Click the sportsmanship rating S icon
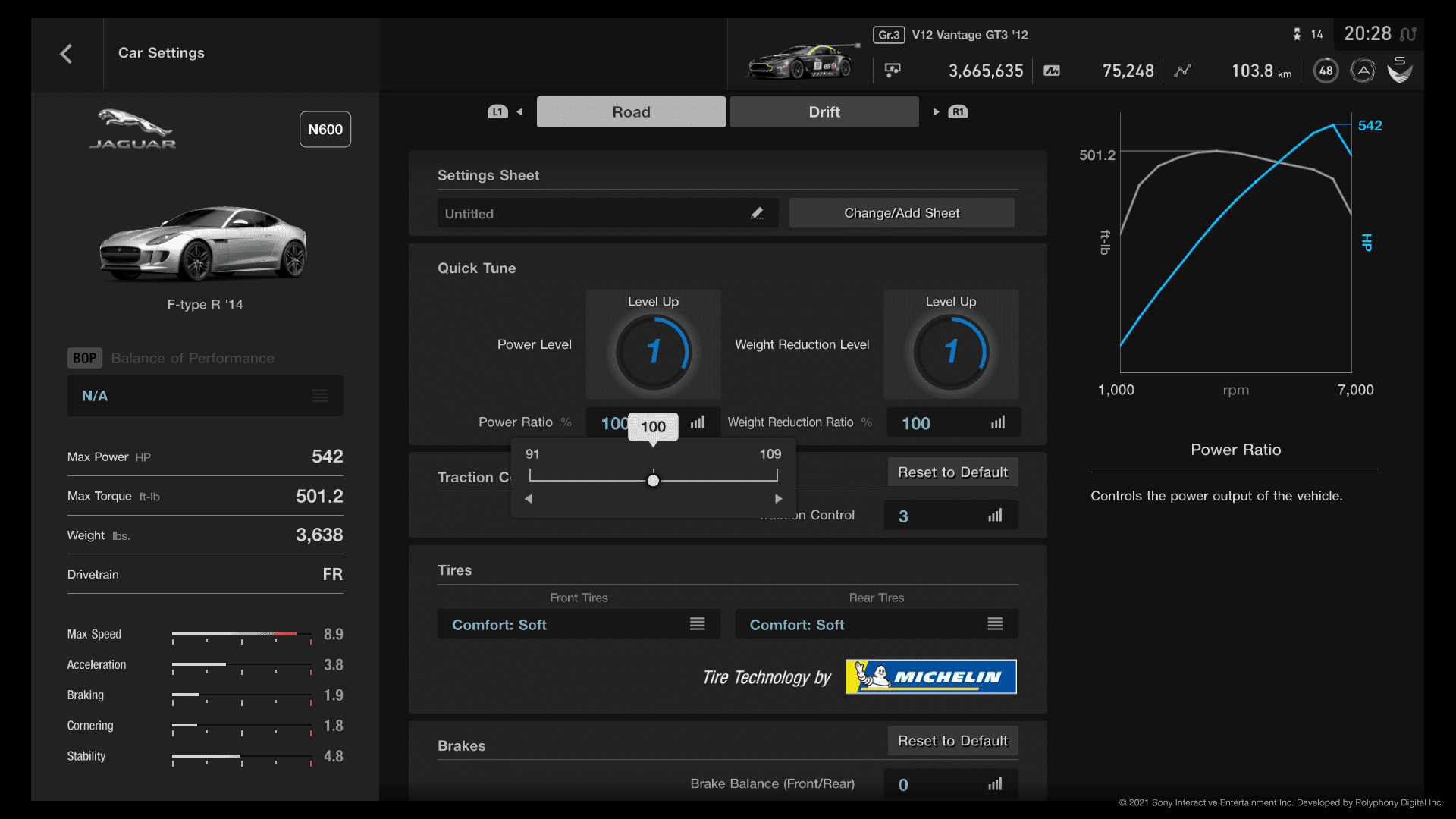1456x819 pixels. [x=1400, y=70]
